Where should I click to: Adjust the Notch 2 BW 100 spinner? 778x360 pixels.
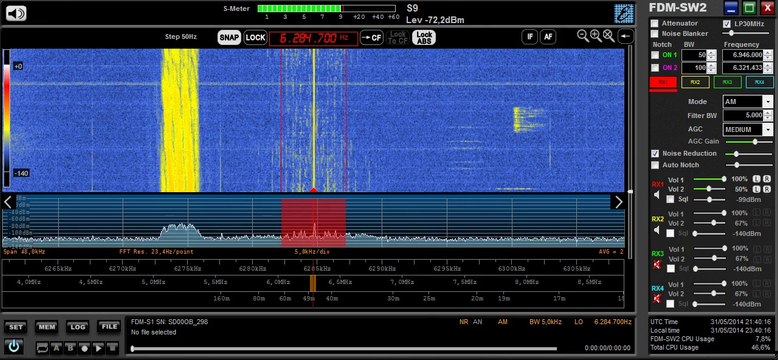[712, 68]
